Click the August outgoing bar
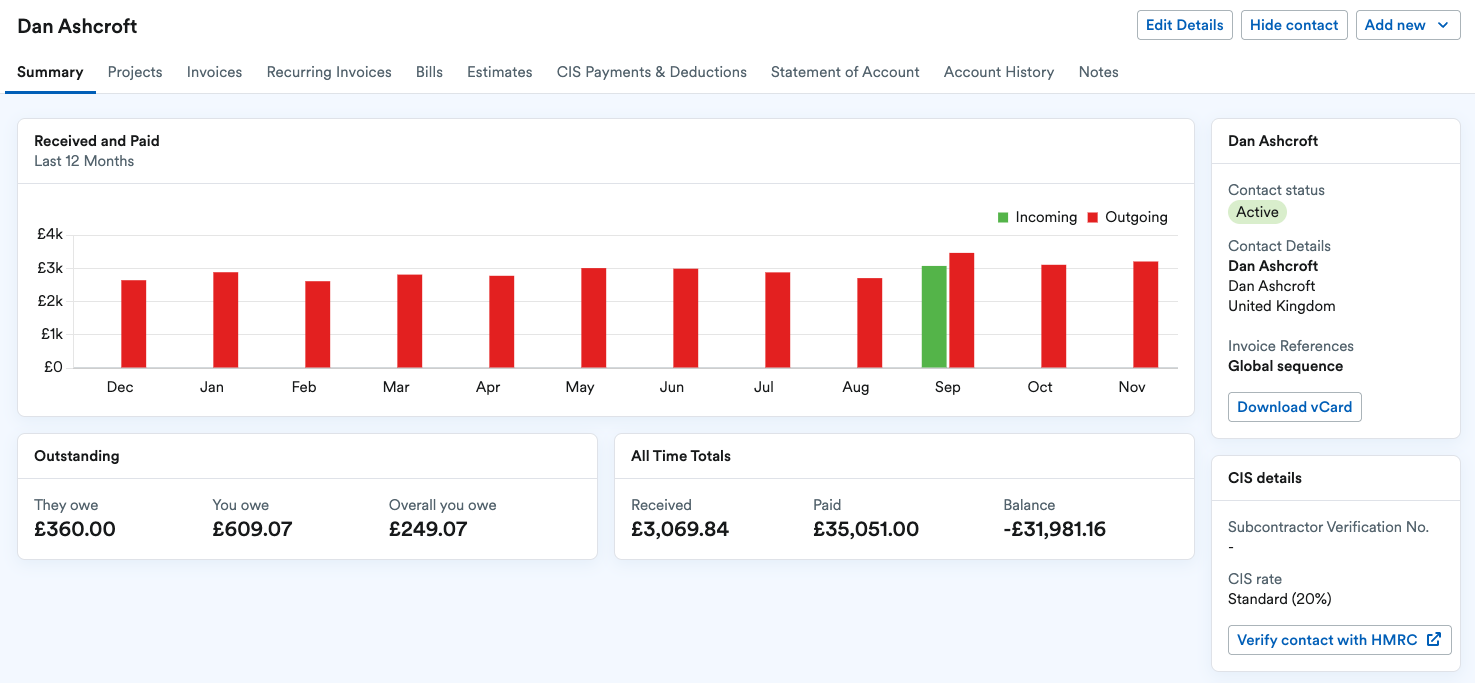This screenshot has width=1475, height=683. pyautogui.click(x=870, y=322)
